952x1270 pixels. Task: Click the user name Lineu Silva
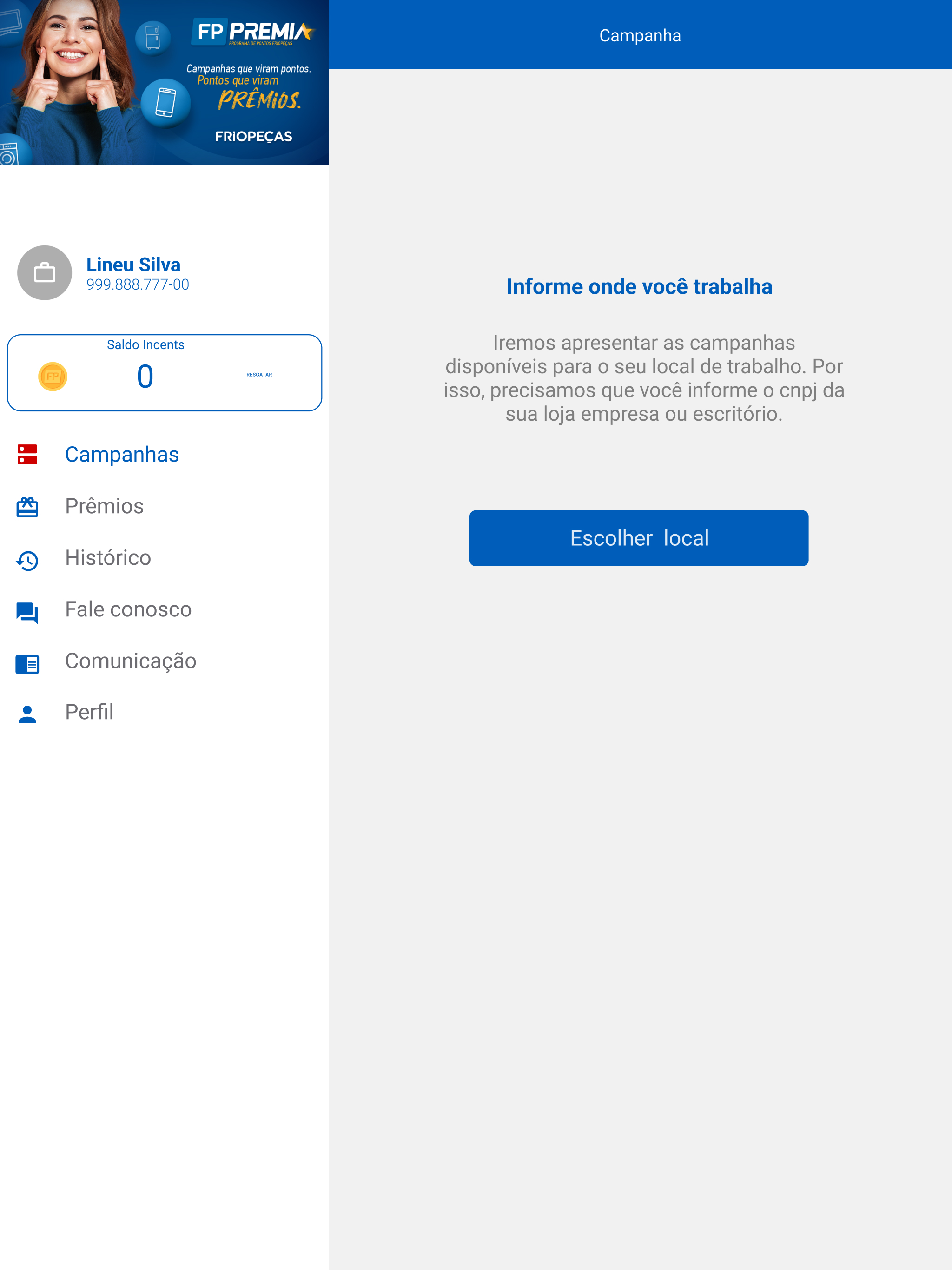point(133,265)
